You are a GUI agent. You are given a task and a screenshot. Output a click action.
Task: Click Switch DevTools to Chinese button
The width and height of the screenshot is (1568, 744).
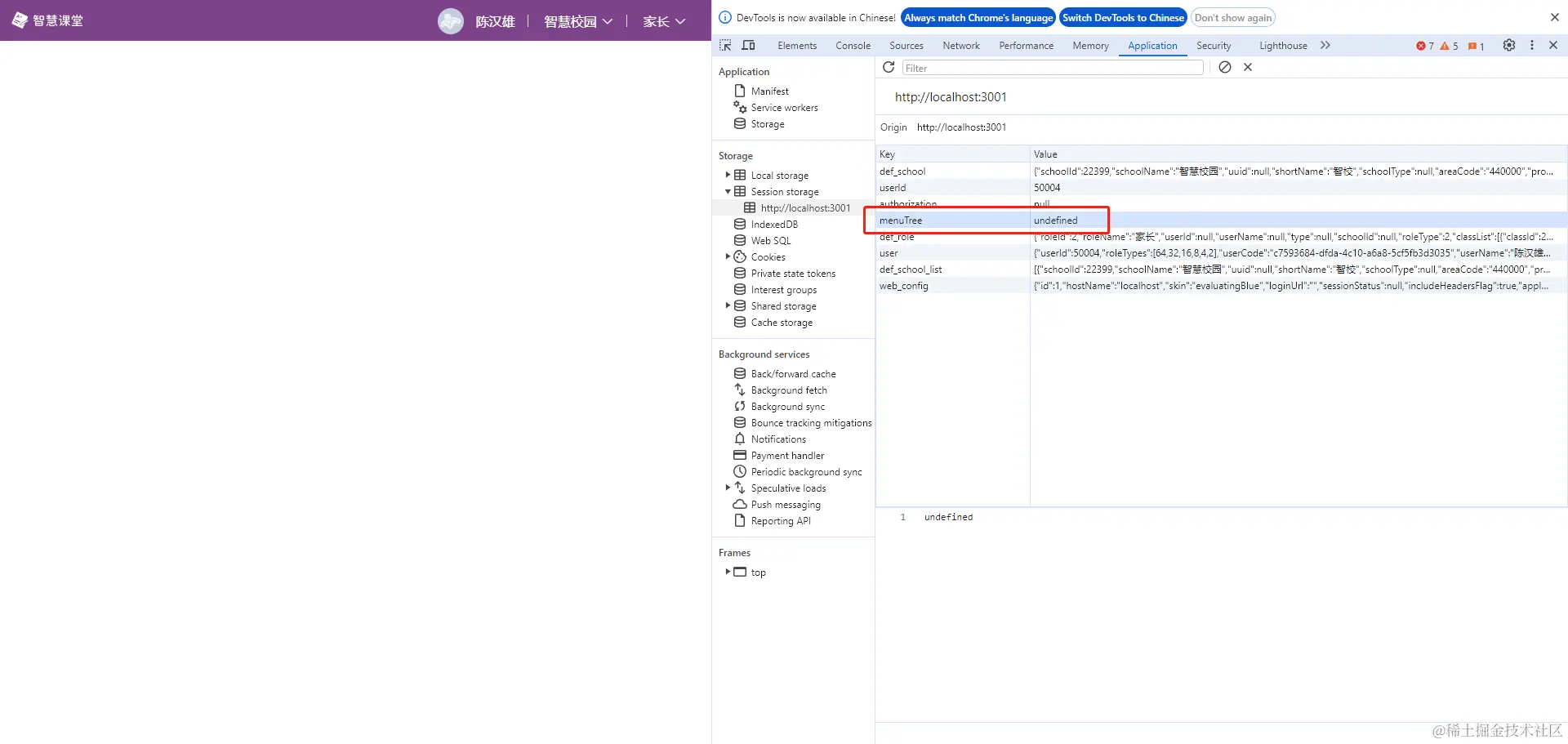coord(1123,17)
